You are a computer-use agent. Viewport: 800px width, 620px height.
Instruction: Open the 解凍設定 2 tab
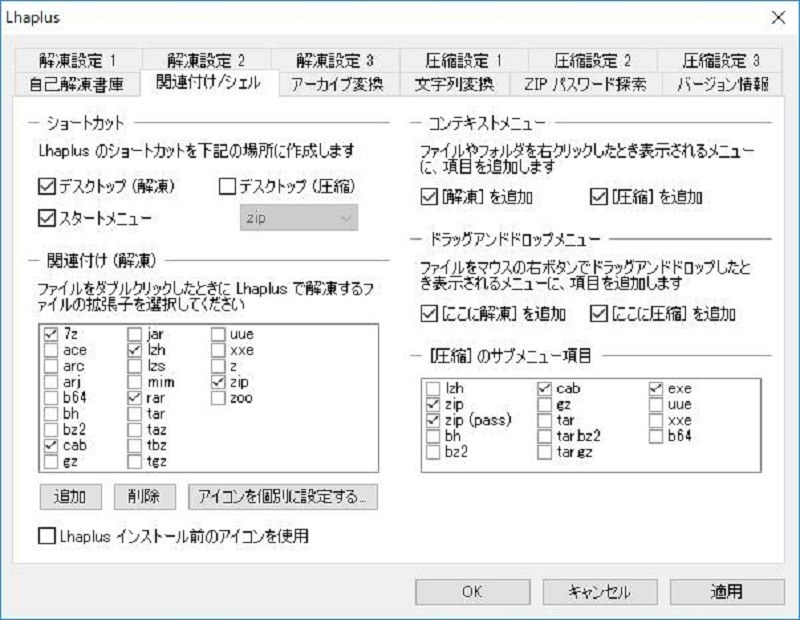(206, 61)
